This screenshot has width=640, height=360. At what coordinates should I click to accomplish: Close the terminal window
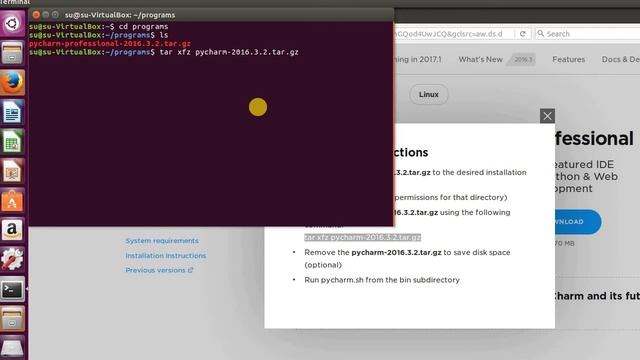coord(36,15)
